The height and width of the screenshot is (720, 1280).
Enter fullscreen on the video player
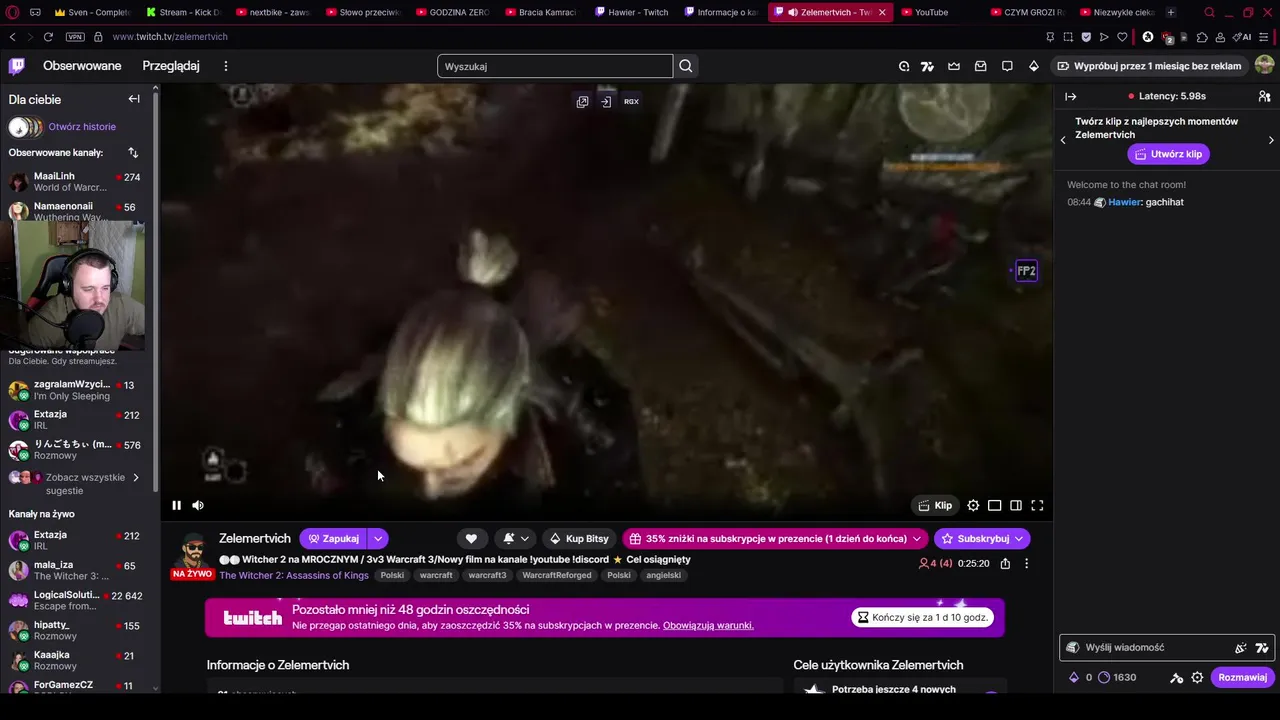(1037, 506)
